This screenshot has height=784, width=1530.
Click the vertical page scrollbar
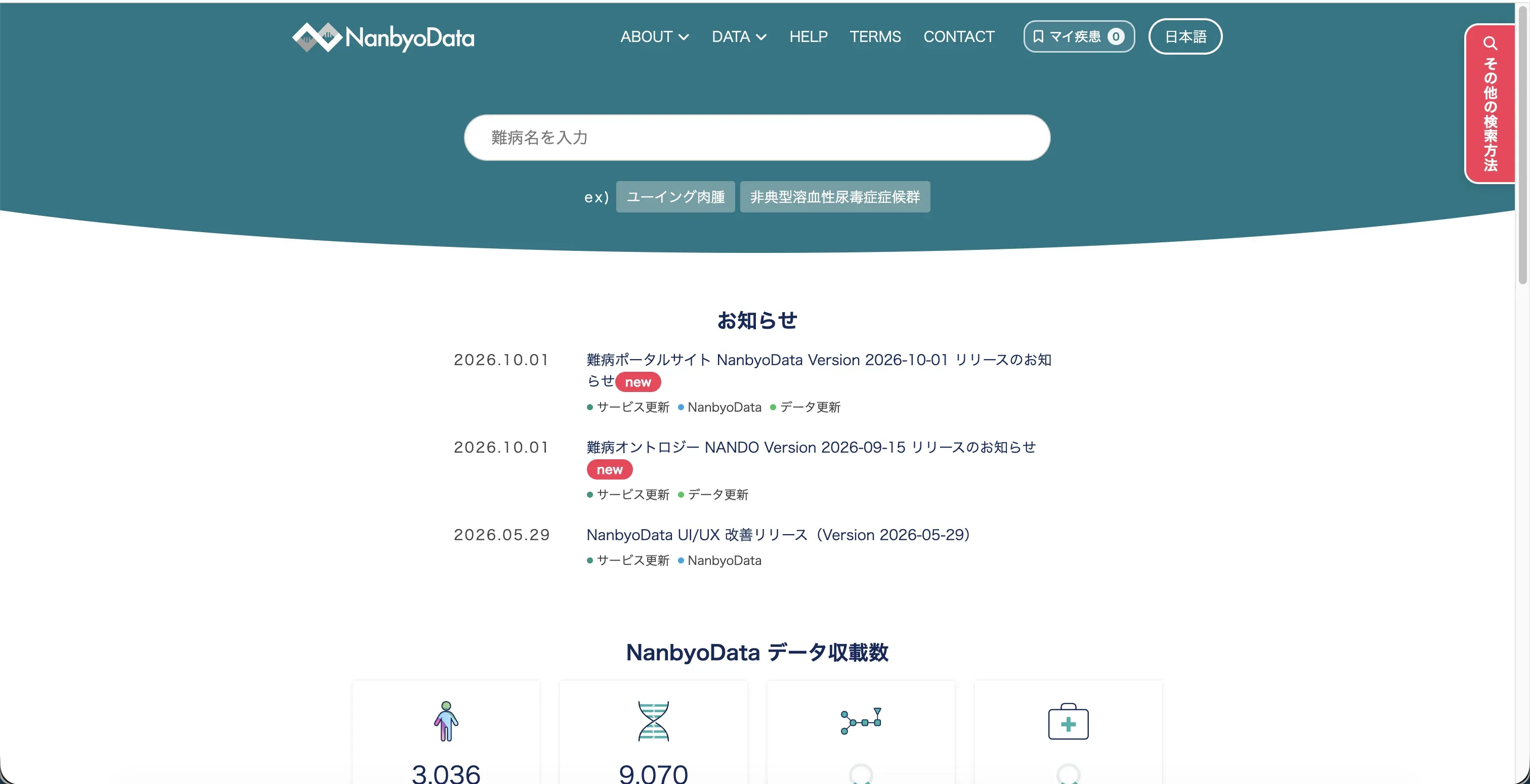[x=1522, y=143]
